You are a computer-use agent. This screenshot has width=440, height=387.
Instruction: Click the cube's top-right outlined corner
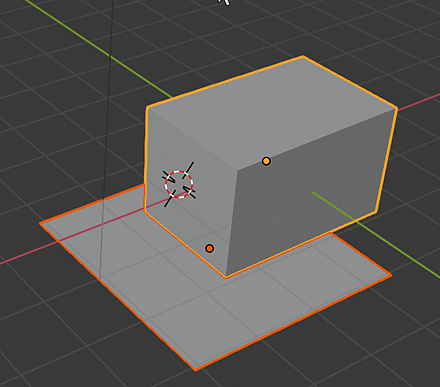tap(397, 108)
